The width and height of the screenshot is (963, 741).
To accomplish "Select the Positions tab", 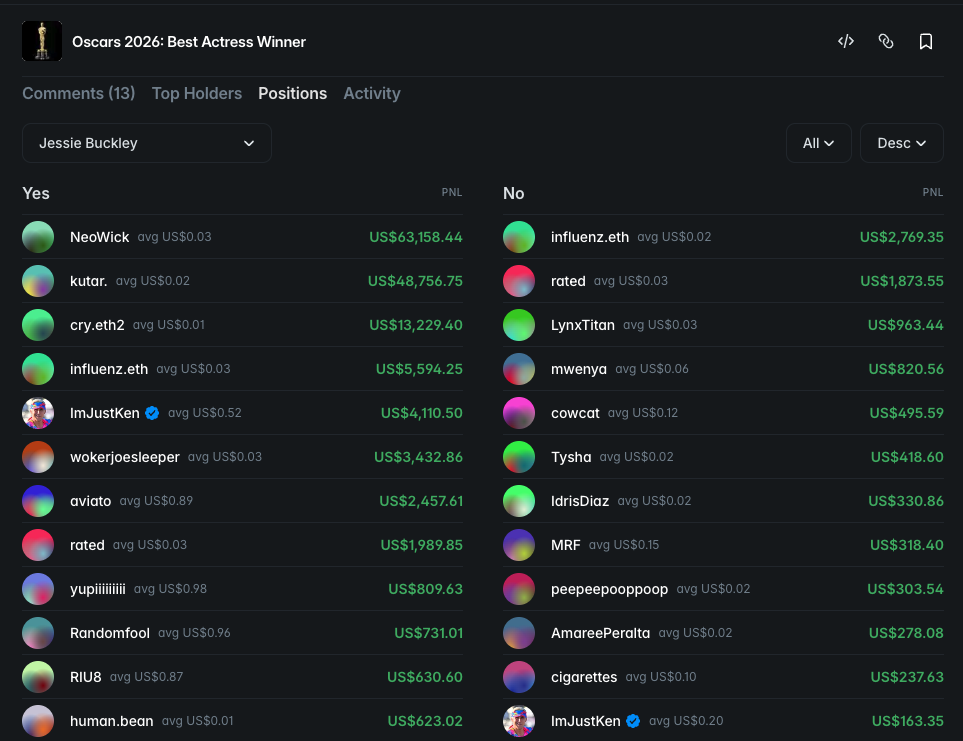I will click(x=292, y=93).
